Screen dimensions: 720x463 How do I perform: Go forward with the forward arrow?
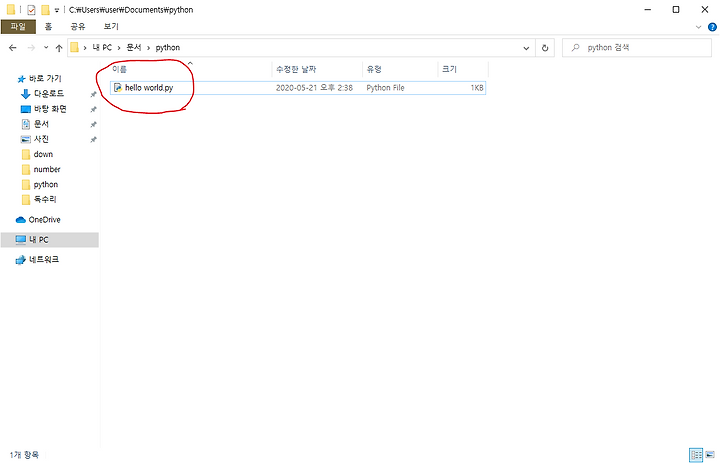pyautogui.click(x=31, y=48)
